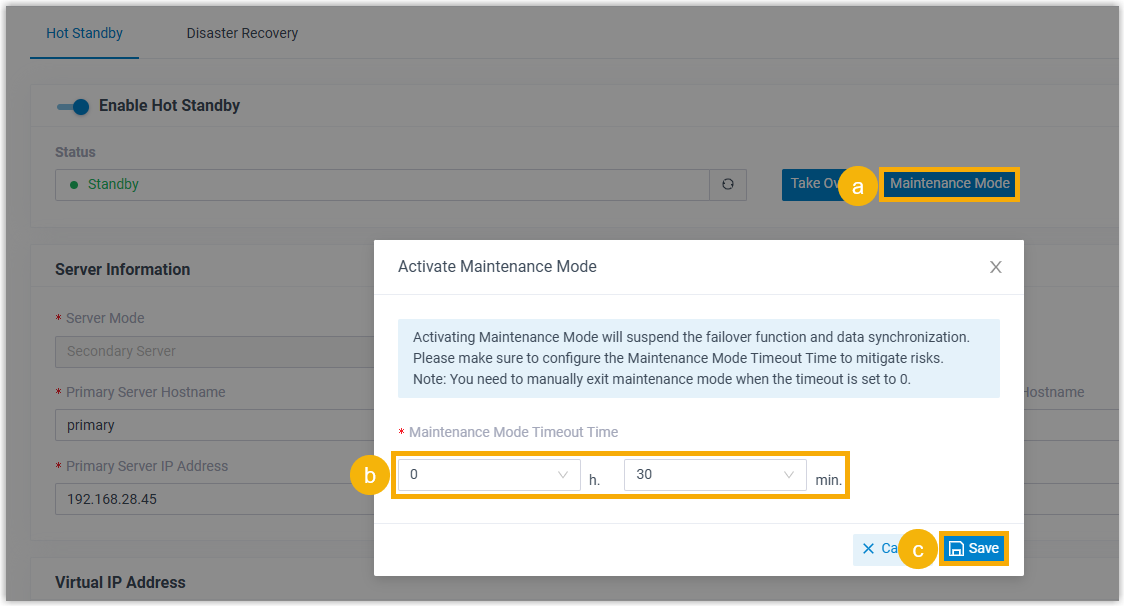This screenshot has width=1125, height=607.
Task: Click the X icon on the Cancel button
Action: coord(868,549)
